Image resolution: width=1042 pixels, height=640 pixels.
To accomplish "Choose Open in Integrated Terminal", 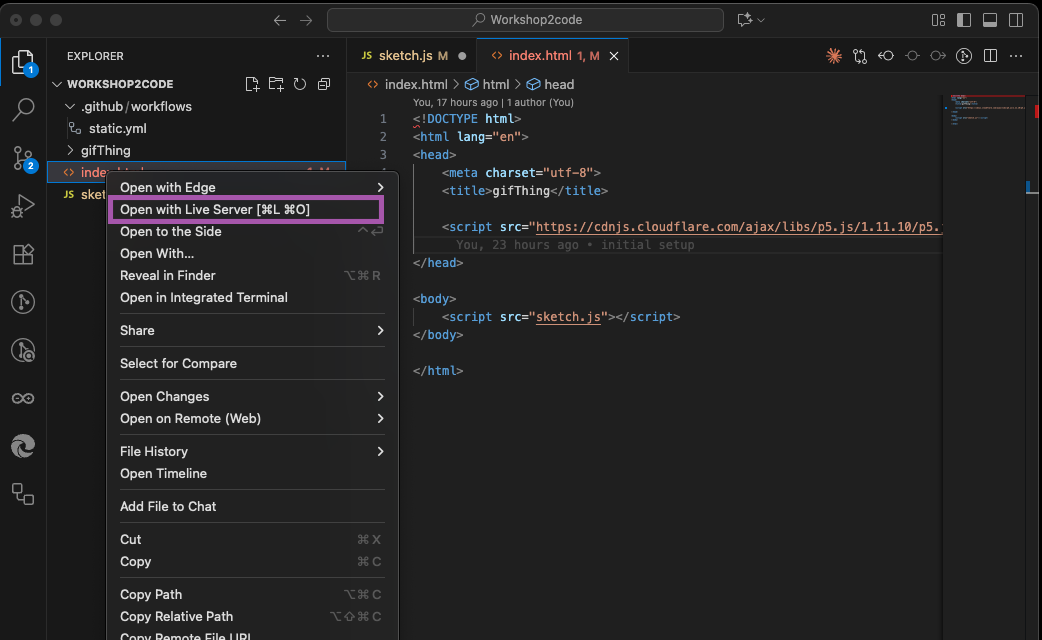I will (x=252, y=297).
